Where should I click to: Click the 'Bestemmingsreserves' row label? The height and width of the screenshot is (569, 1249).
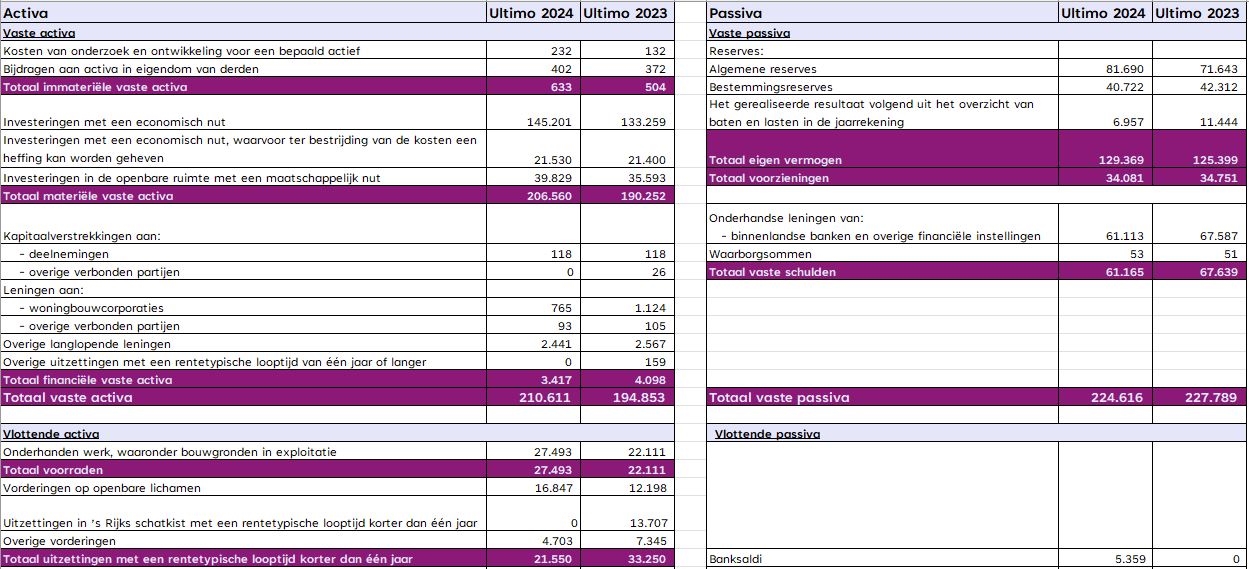click(x=769, y=87)
